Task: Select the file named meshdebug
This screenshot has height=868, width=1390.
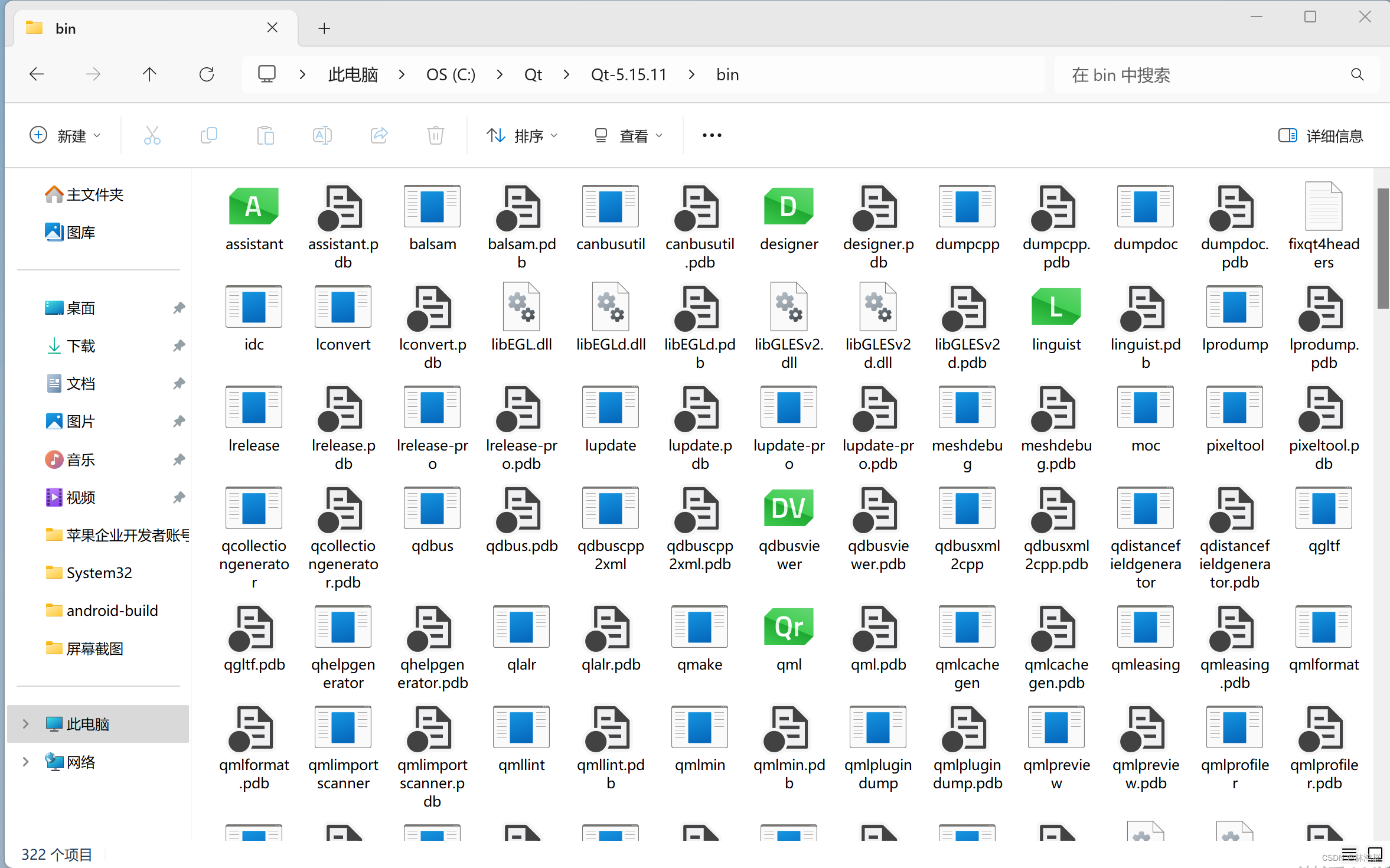Action: pos(967,428)
